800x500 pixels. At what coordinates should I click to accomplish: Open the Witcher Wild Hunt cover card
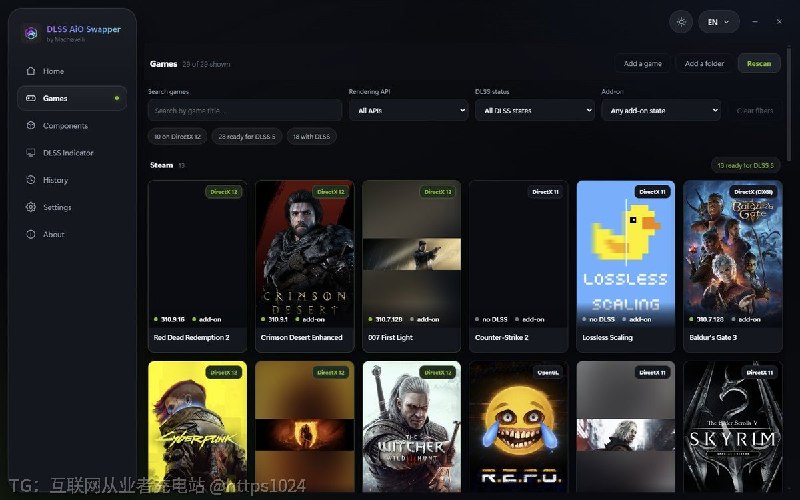point(412,427)
